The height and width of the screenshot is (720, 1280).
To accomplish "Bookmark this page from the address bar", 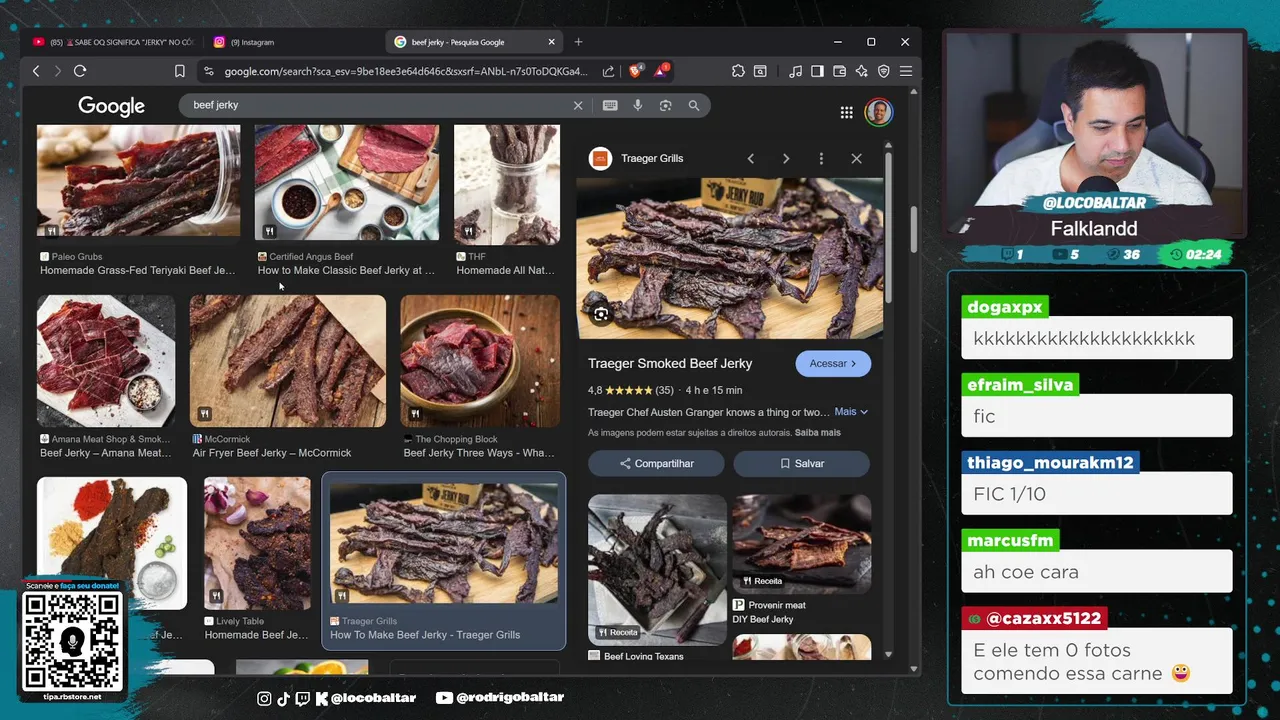I will coord(180,71).
